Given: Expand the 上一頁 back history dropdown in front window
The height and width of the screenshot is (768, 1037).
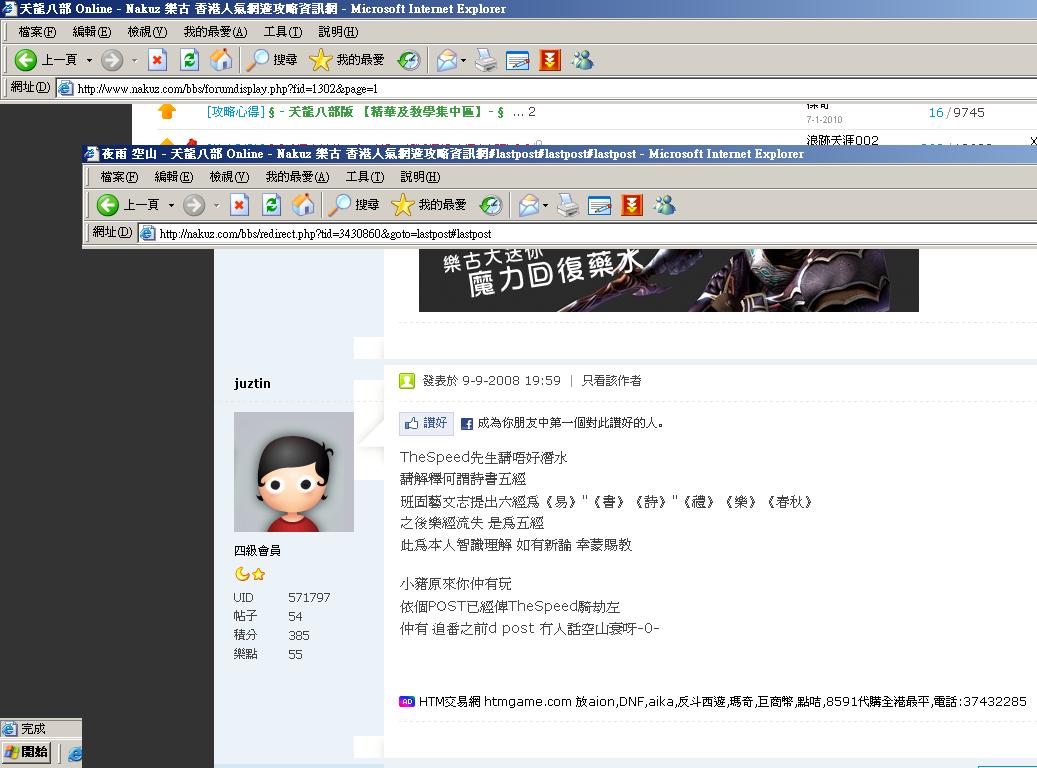Looking at the screenshot, I should click(x=171, y=205).
